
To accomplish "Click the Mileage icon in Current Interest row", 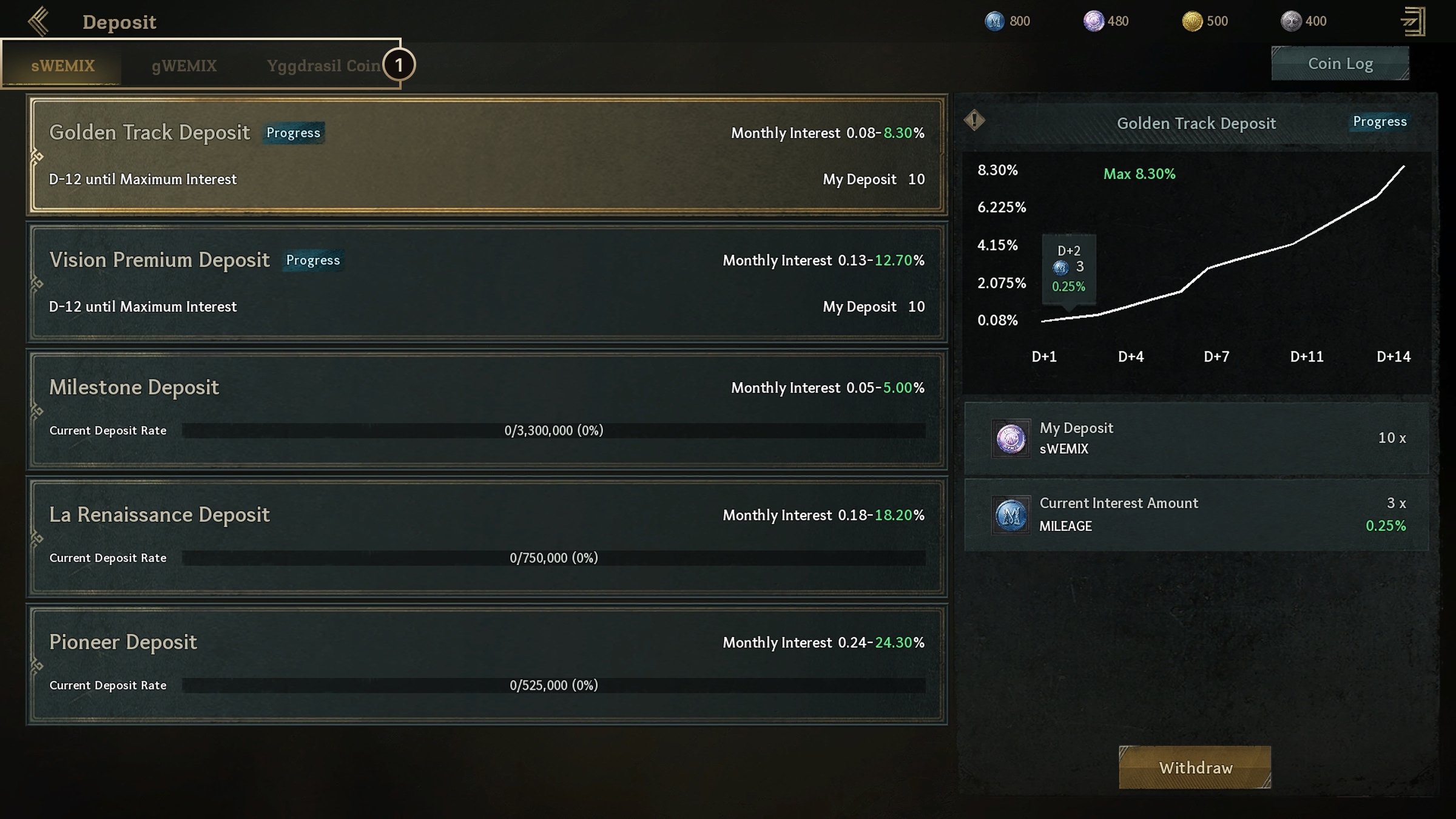I will pos(1011,515).
